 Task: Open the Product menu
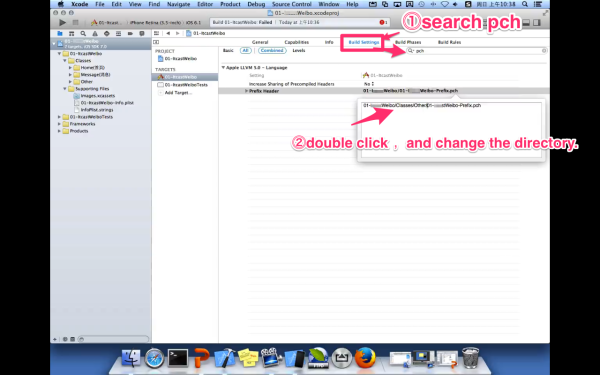point(230,4)
